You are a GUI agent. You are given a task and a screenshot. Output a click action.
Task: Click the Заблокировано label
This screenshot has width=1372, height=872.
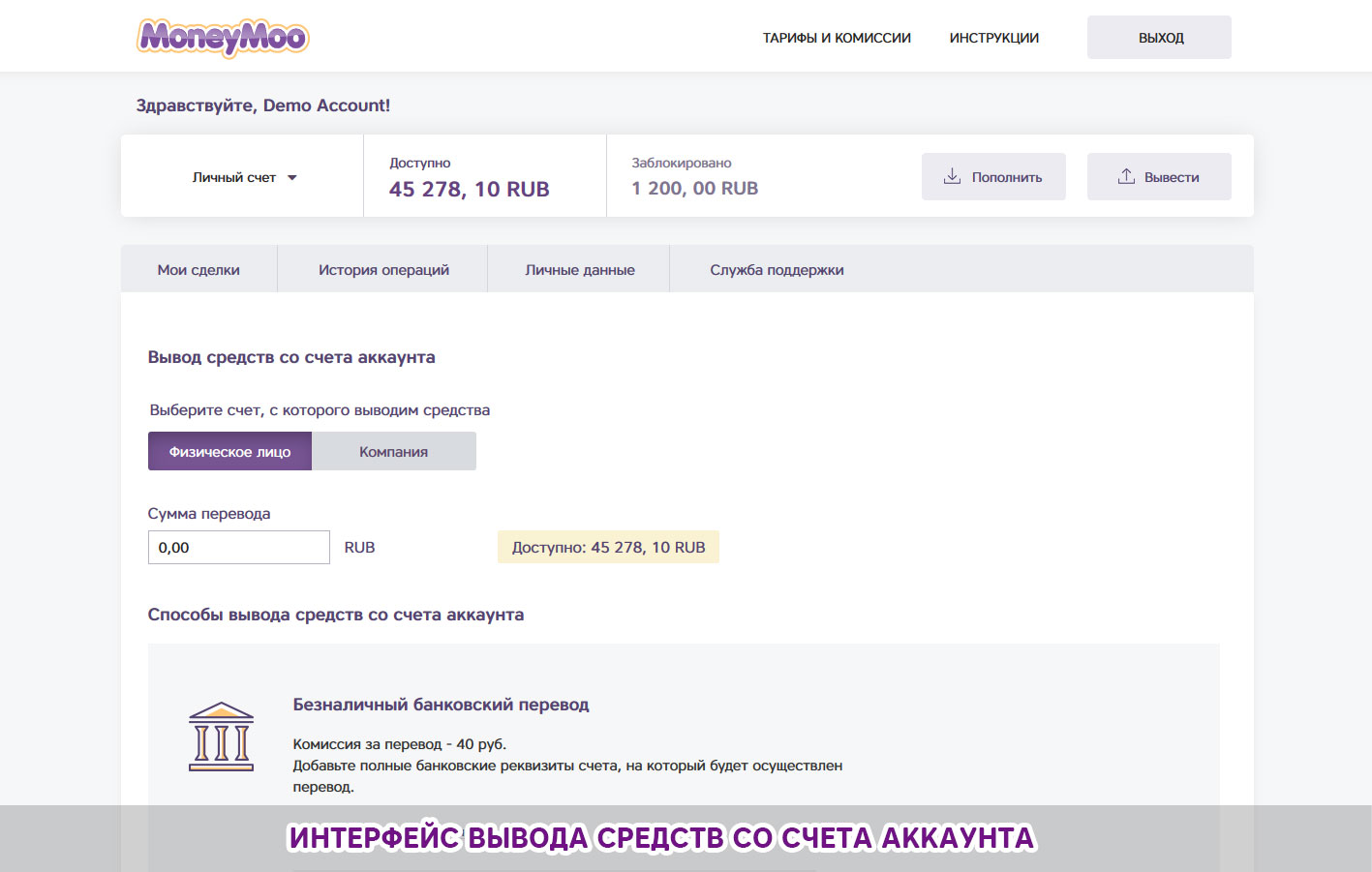click(681, 163)
